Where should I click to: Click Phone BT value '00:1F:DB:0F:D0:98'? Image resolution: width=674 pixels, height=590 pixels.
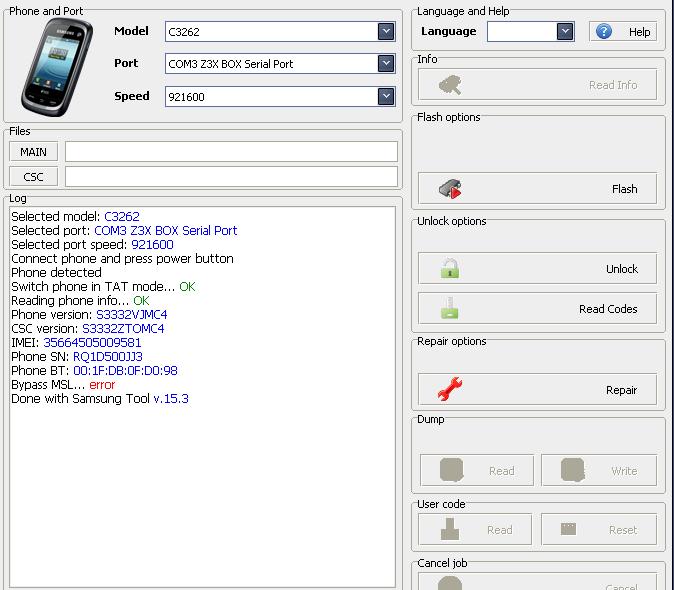tap(125, 370)
